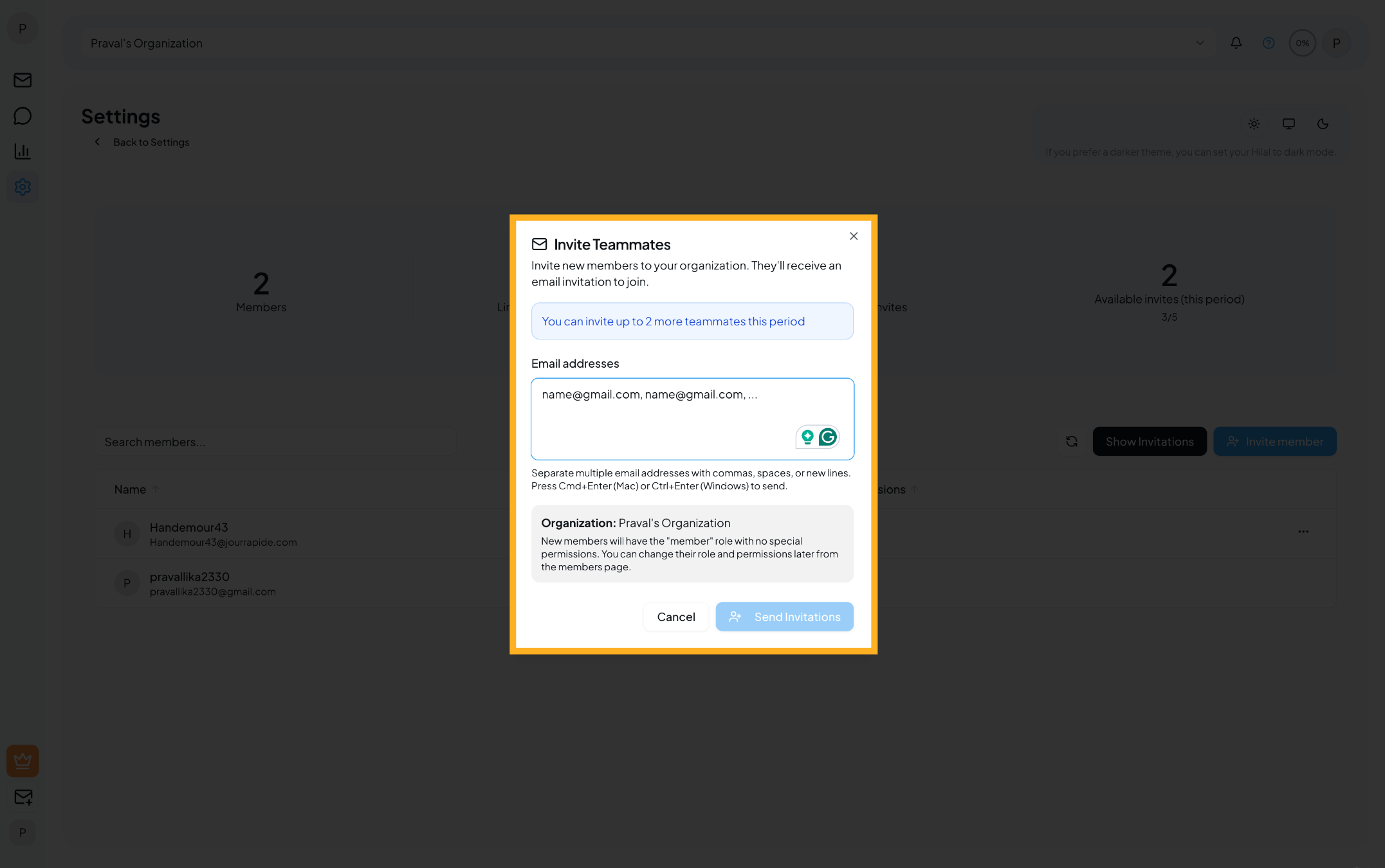Open the help menu via the question mark
This screenshot has width=1385, height=868.
[1268, 42]
